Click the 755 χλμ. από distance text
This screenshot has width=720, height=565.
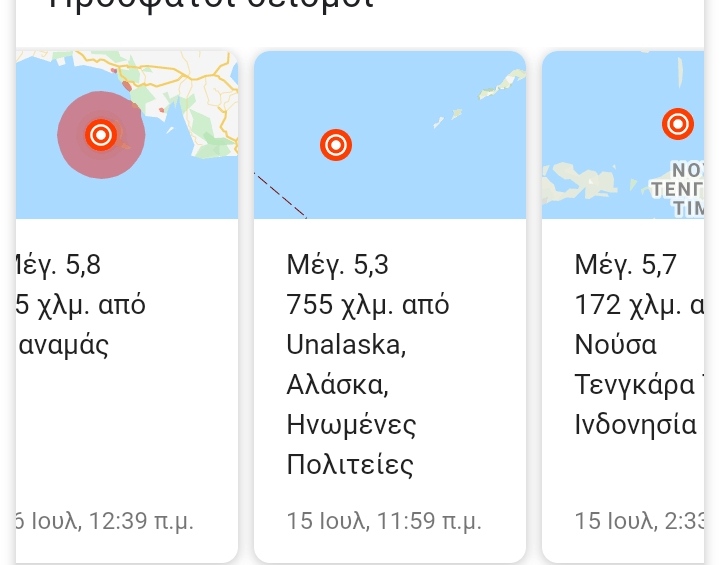pyautogui.click(x=368, y=305)
